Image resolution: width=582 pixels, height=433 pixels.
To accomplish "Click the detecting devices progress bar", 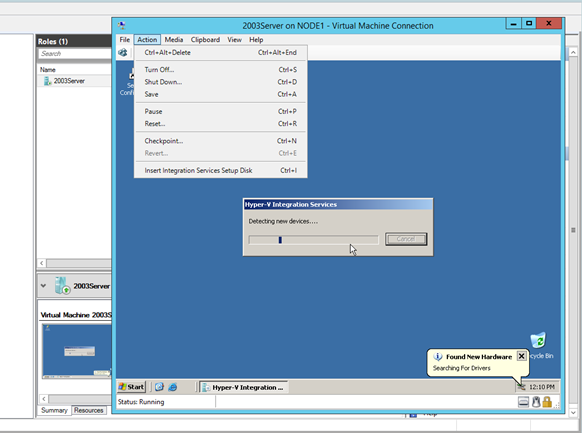I will (313, 240).
